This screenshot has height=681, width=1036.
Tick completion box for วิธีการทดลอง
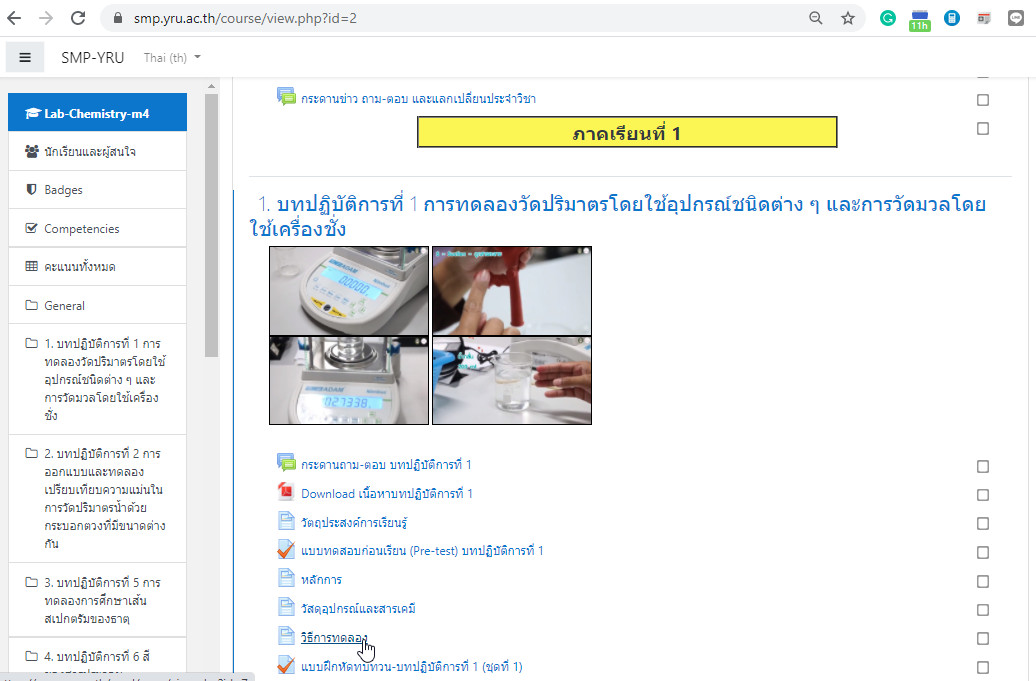(982, 639)
